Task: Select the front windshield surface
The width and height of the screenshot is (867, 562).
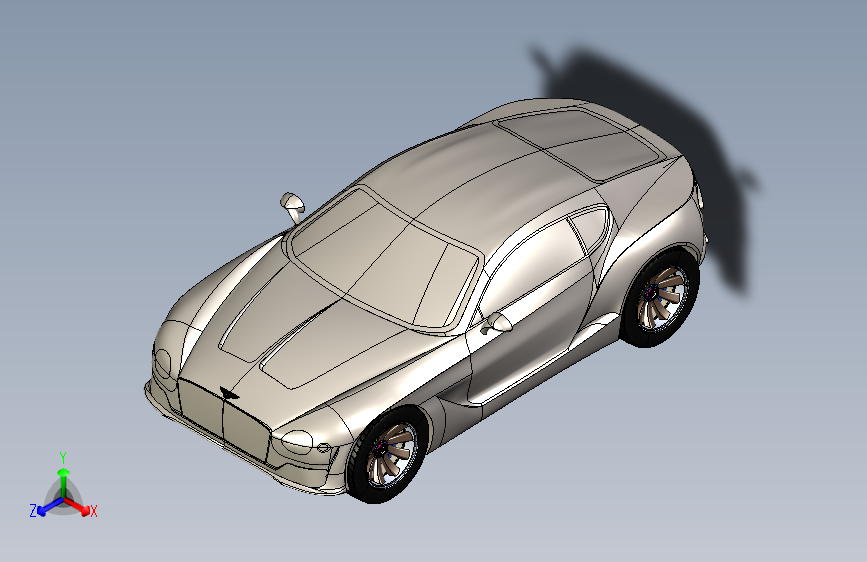Action: (x=383, y=259)
